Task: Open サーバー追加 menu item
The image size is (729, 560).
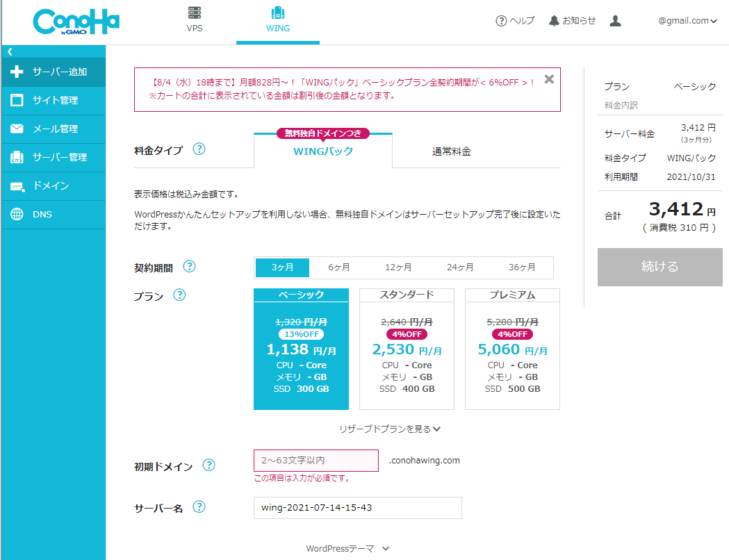Action: tap(53, 72)
